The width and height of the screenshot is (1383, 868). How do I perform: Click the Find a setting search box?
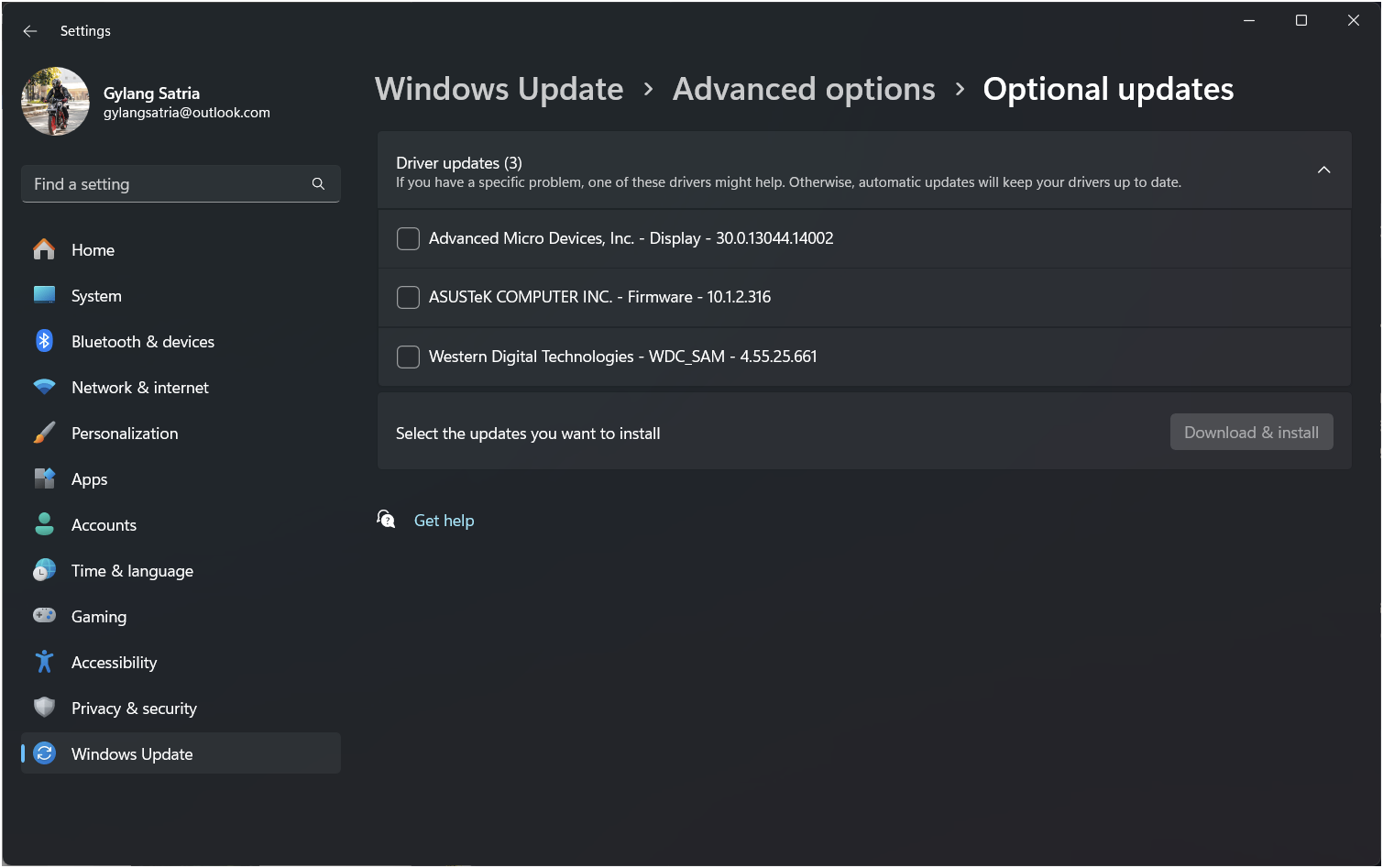(x=181, y=184)
